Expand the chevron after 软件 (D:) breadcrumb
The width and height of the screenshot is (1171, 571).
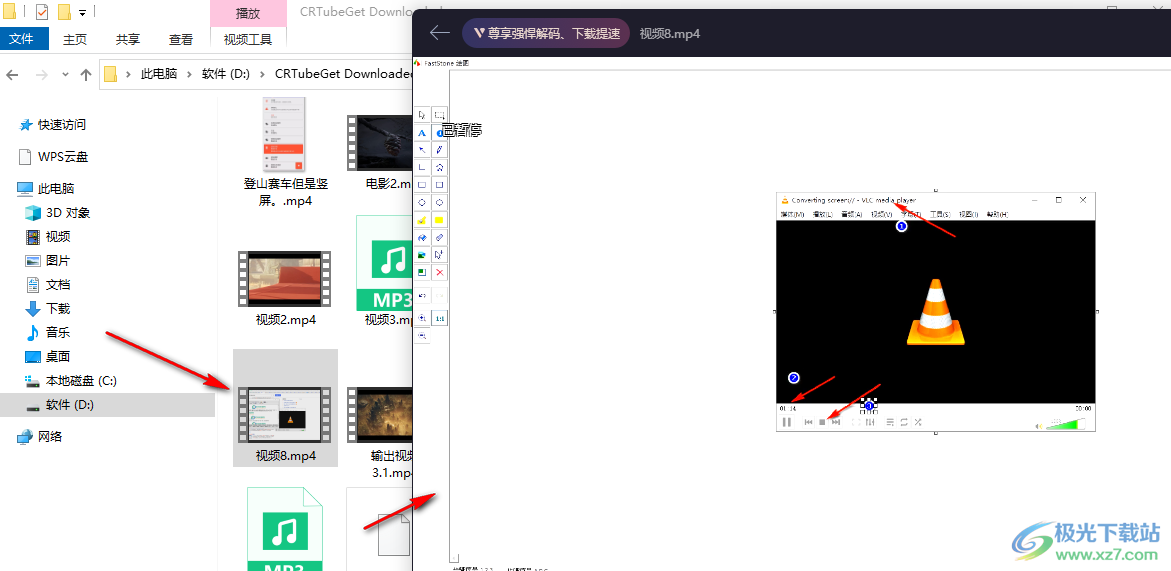[x=263, y=74]
